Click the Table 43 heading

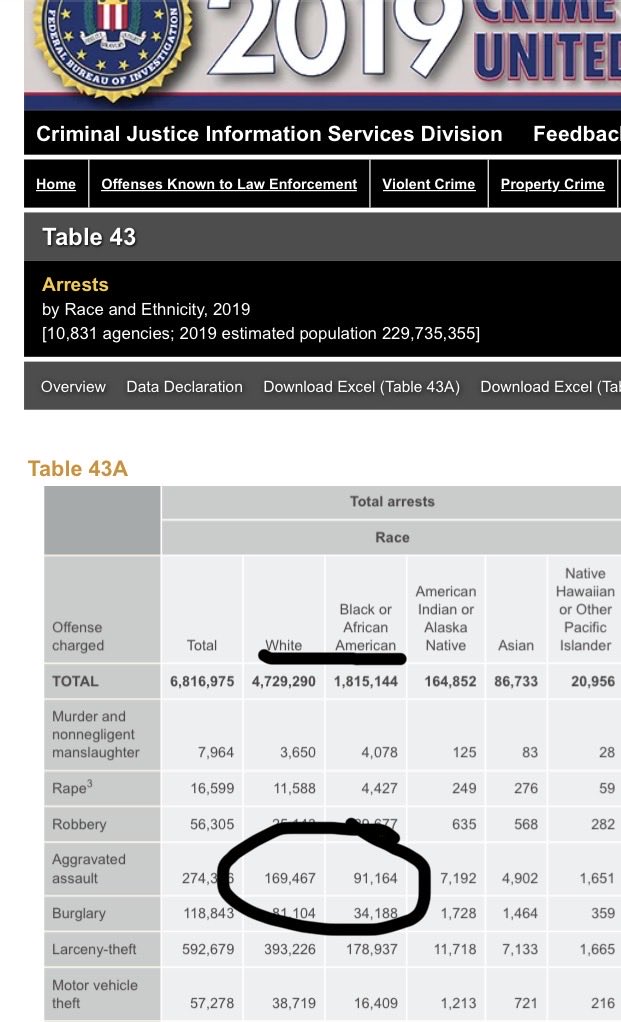point(89,237)
